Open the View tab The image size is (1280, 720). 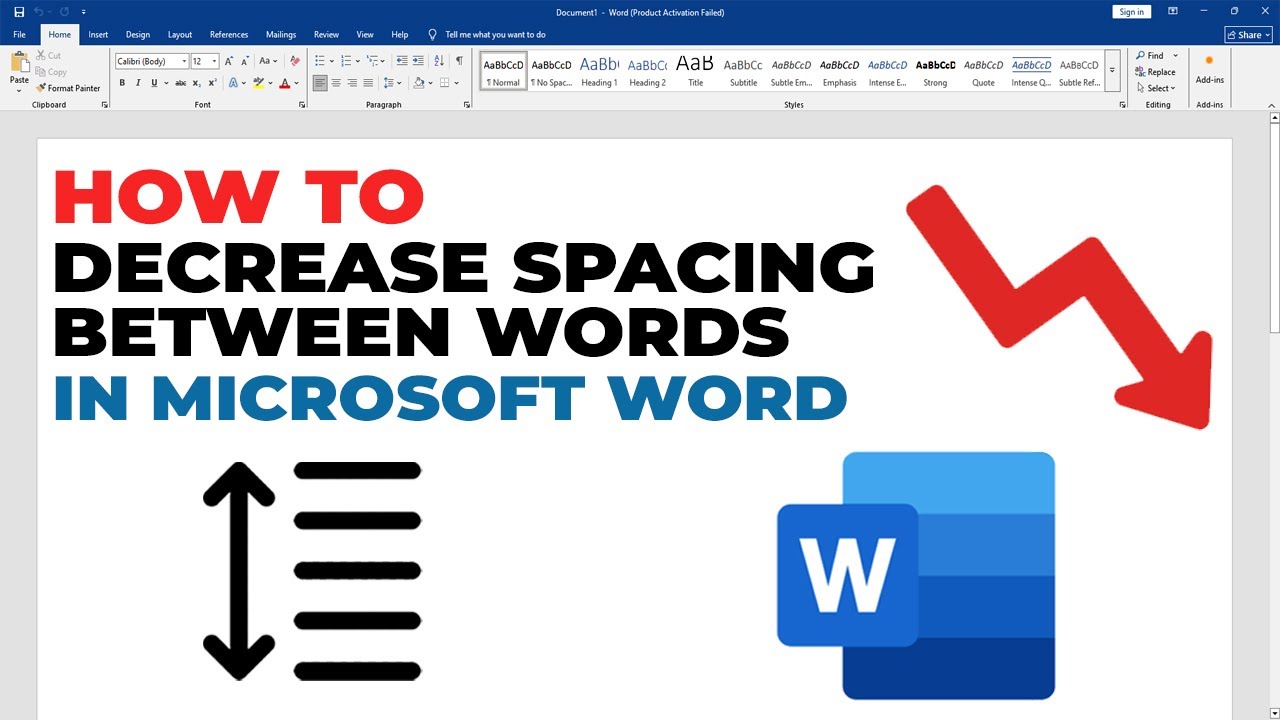coord(365,34)
